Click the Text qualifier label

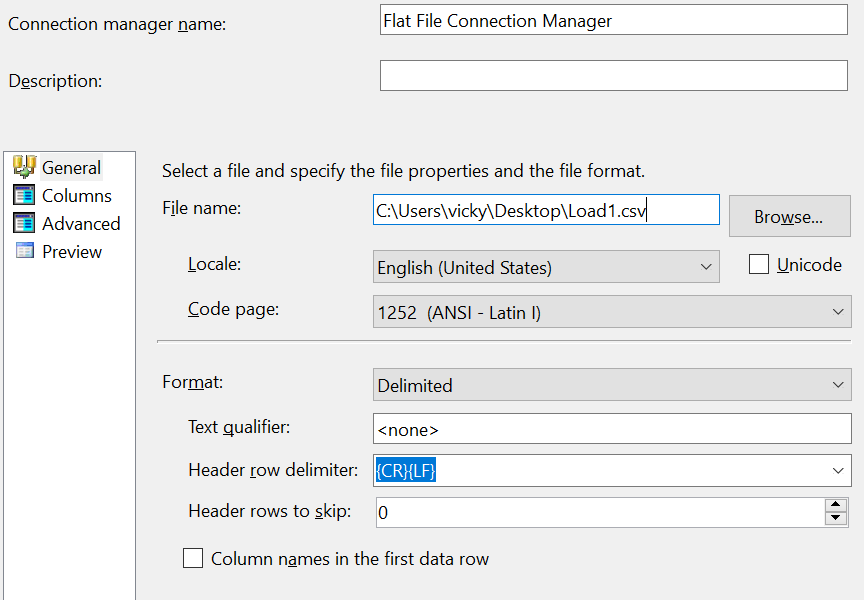[239, 427]
